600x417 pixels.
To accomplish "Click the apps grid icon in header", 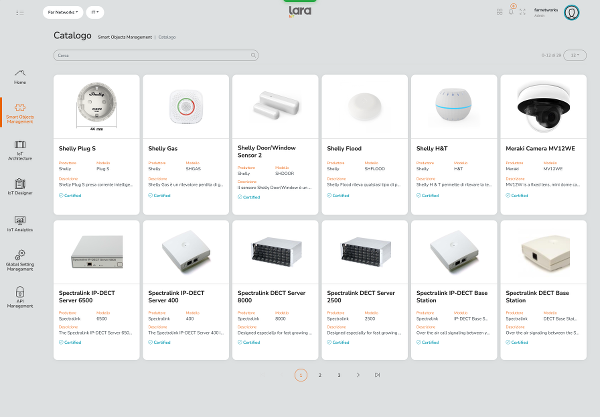I will tap(499, 12).
